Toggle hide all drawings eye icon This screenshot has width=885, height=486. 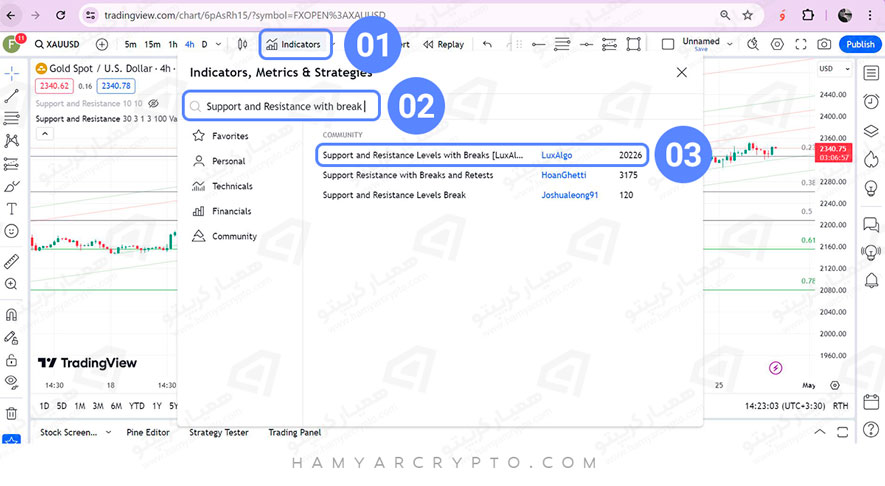coord(11,383)
